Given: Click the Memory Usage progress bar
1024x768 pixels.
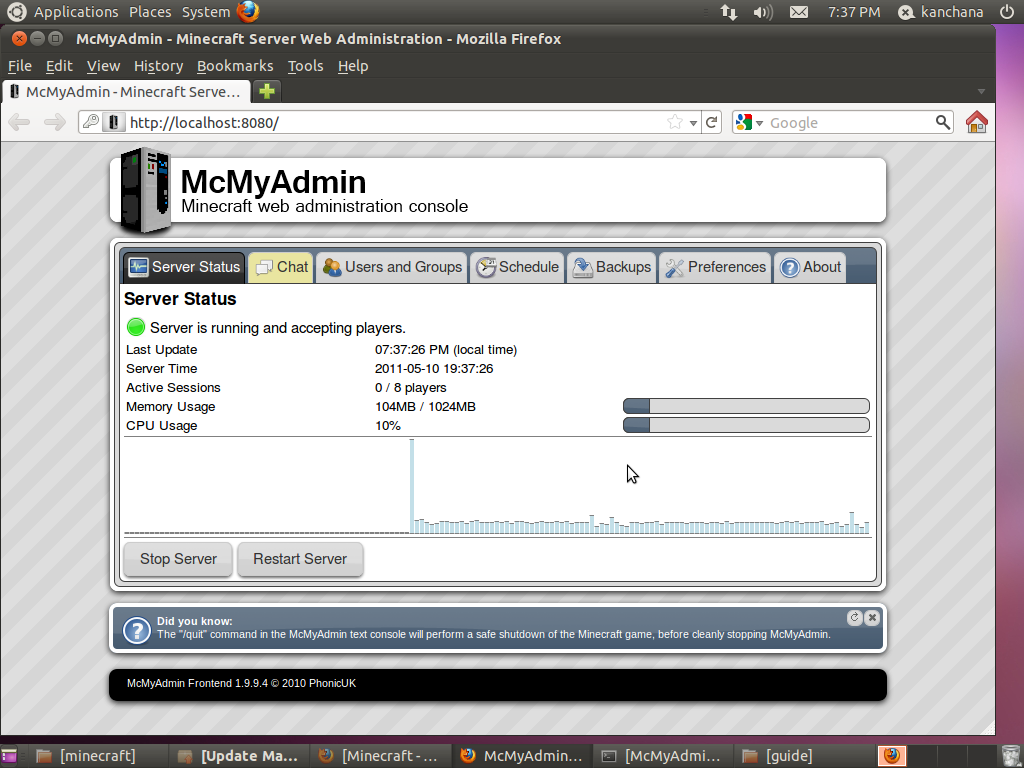Looking at the screenshot, I should pyautogui.click(x=746, y=406).
